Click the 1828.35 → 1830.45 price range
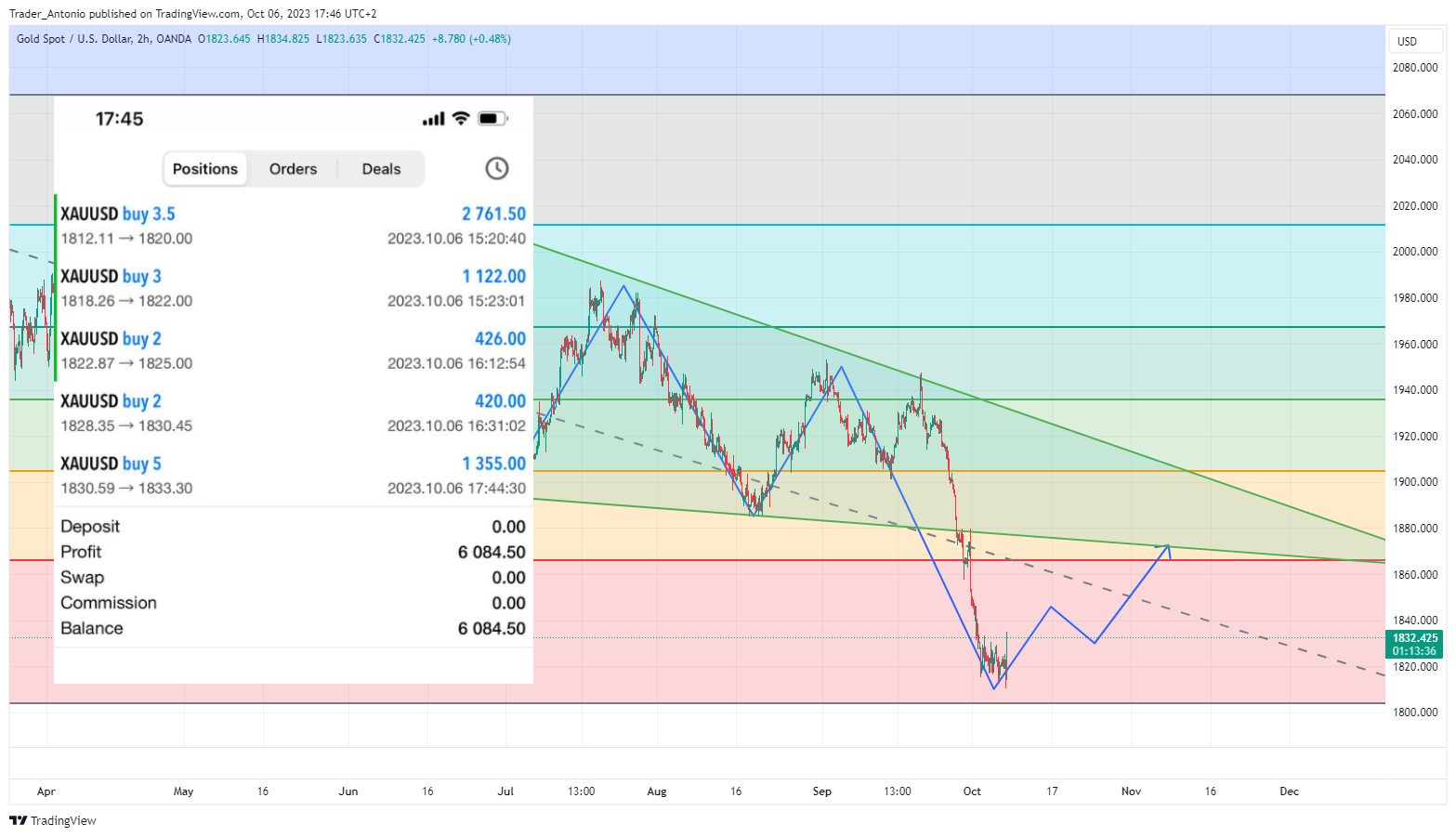This screenshot has height=837, width=1456. point(126,425)
